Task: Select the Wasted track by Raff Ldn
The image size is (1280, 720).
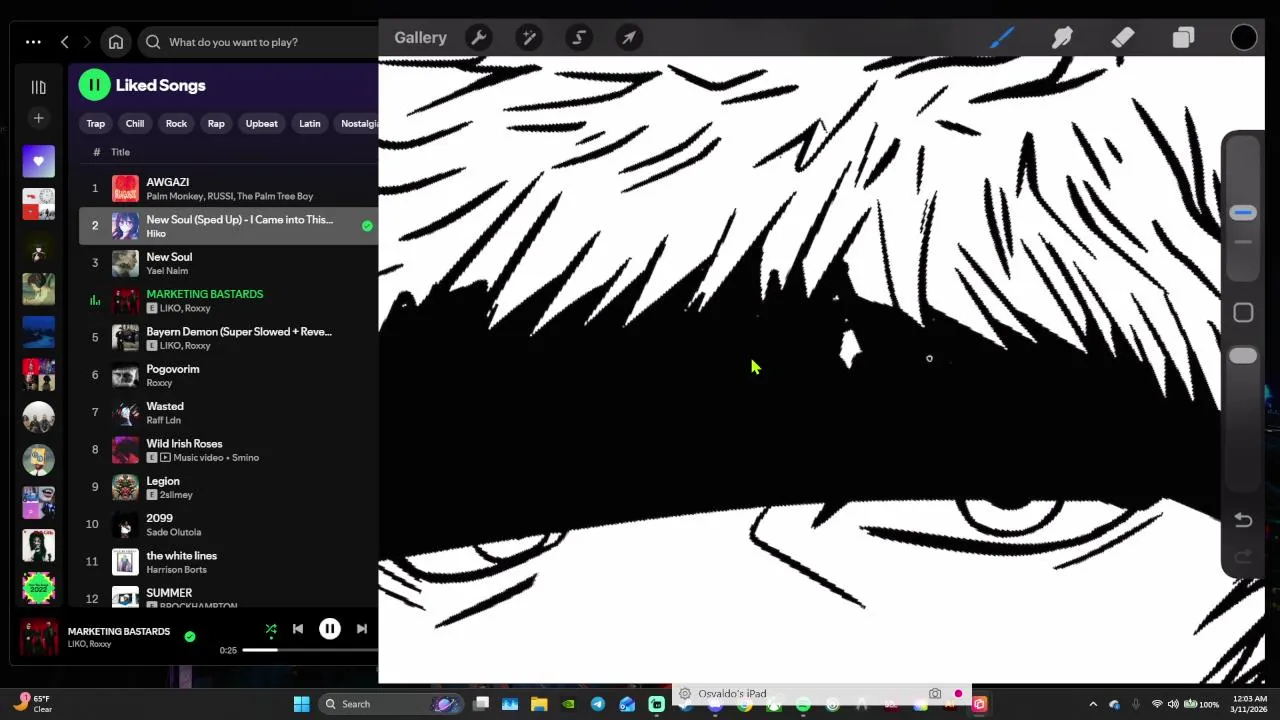Action: point(228,412)
